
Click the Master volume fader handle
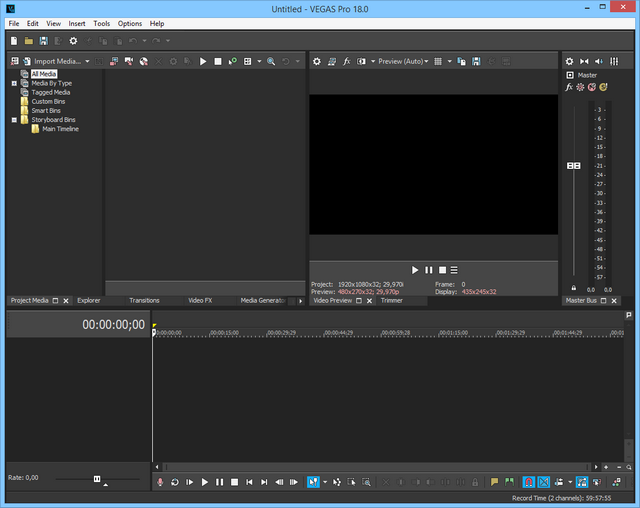(x=573, y=166)
